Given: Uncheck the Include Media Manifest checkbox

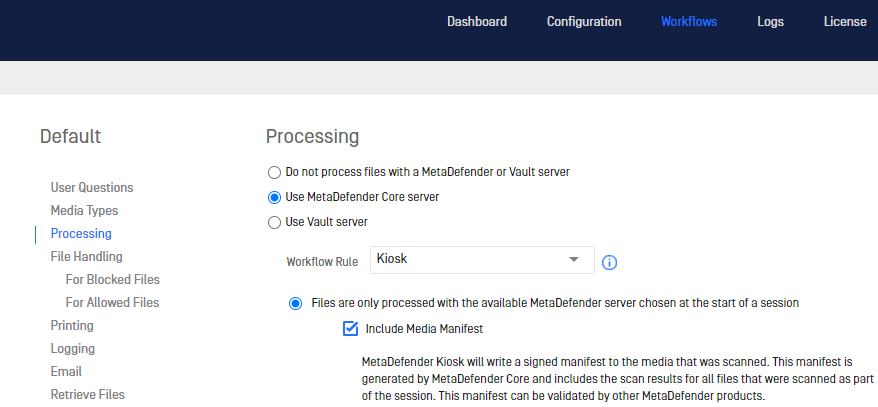Looking at the screenshot, I should [x=351, y=329].
